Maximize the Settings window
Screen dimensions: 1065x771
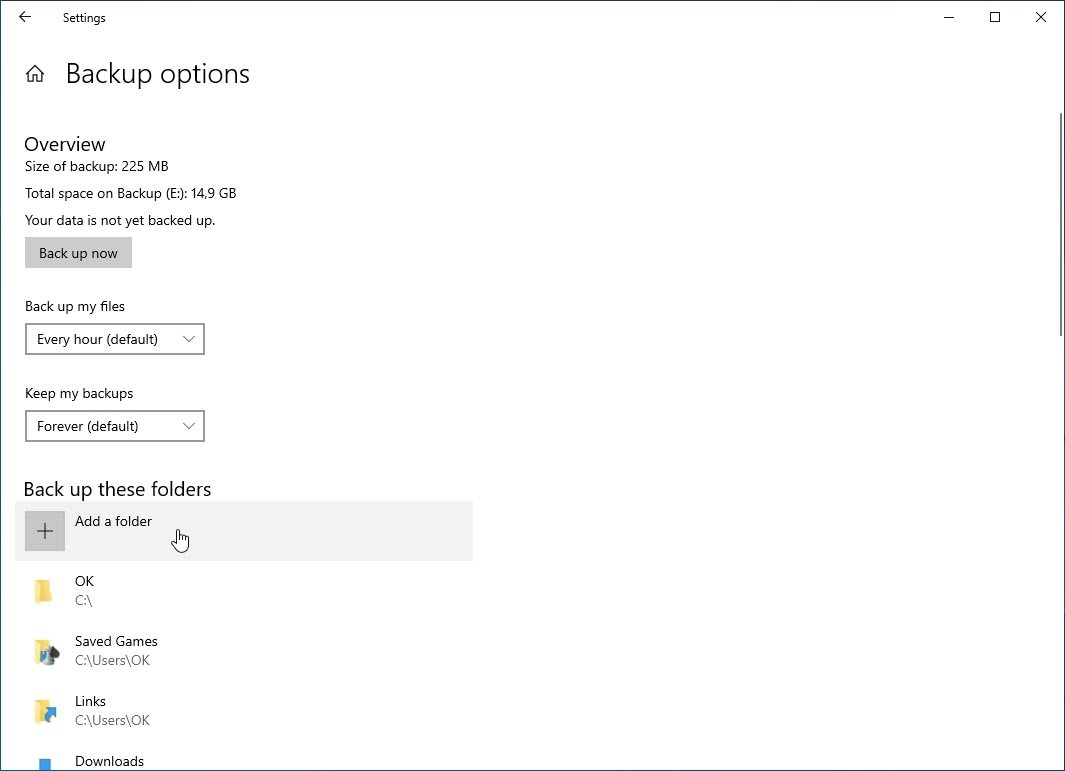coord(995,17)
